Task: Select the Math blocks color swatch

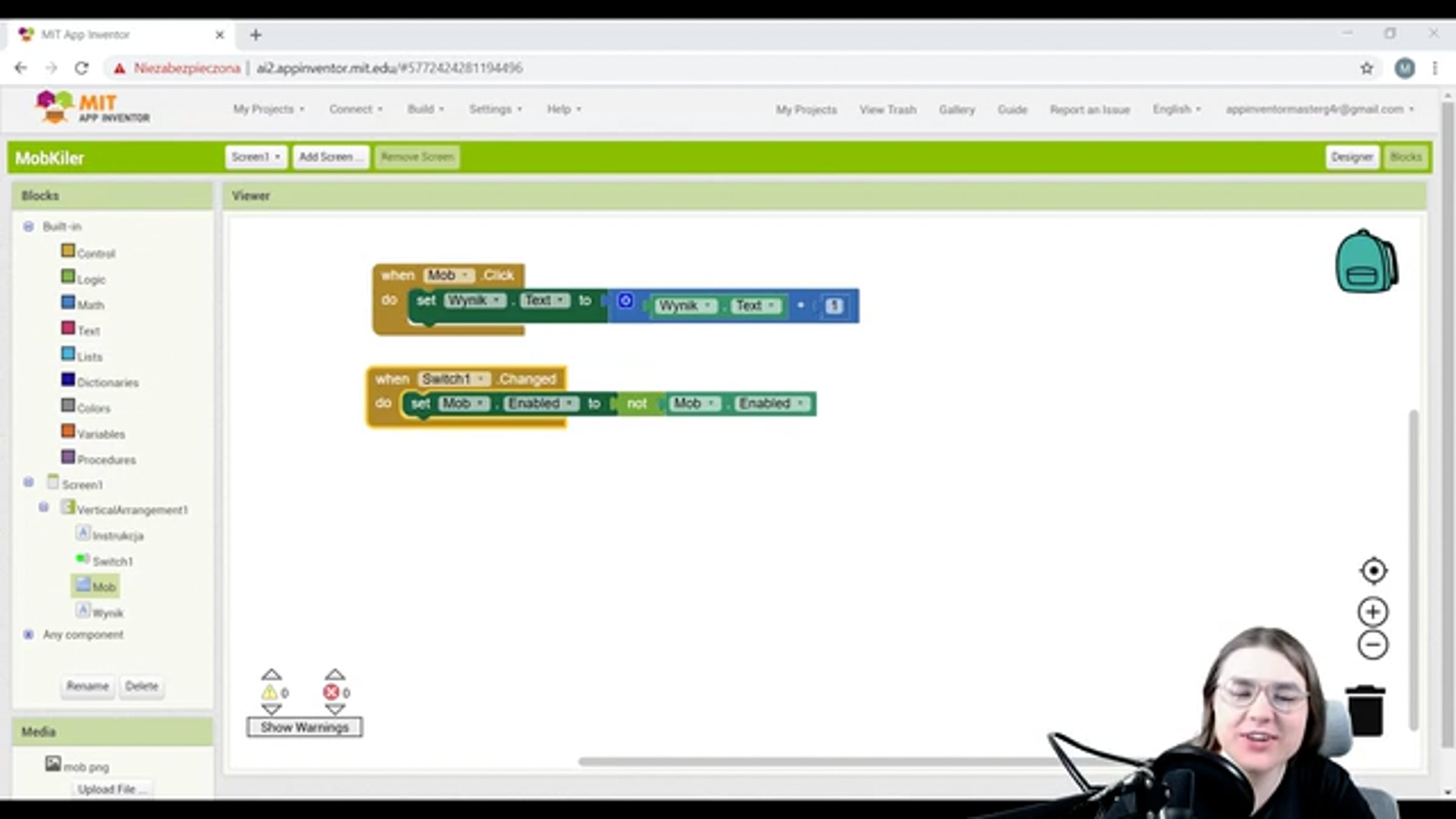Action: point(68,303)
